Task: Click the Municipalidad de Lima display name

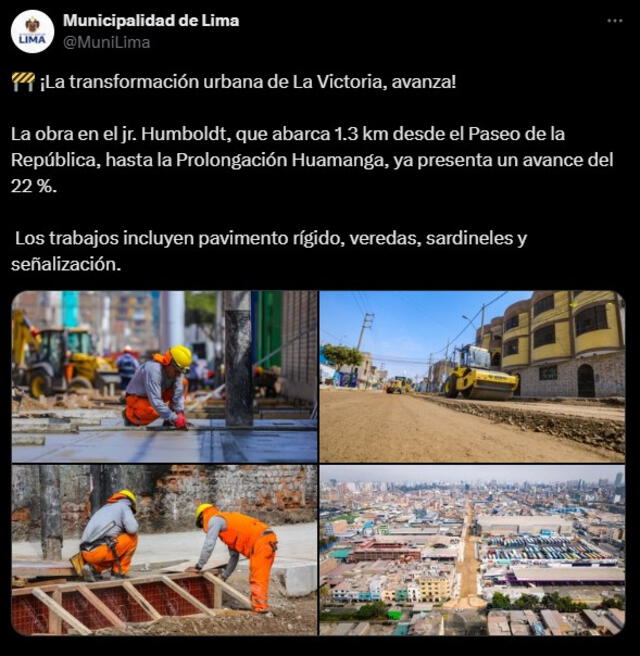Action: (x=151, y=20)
